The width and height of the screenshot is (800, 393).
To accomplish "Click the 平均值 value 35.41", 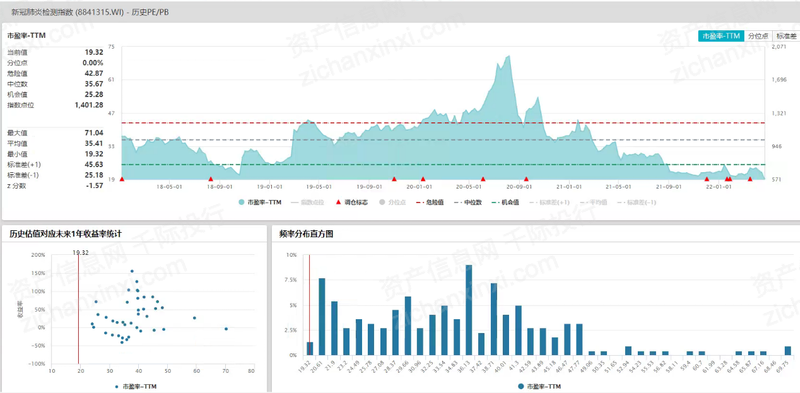I will pyautogui.click(x=94, y=143).
